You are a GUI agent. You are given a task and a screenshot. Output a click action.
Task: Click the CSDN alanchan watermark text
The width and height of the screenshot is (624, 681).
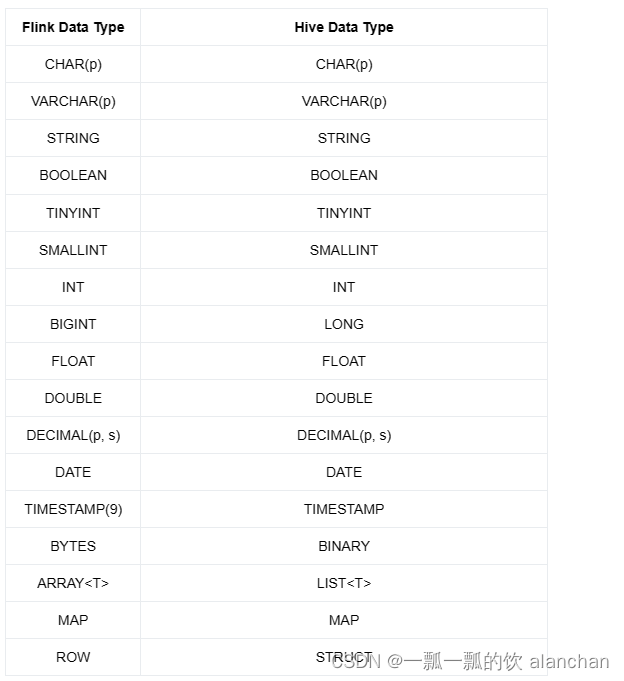point(470,662)
